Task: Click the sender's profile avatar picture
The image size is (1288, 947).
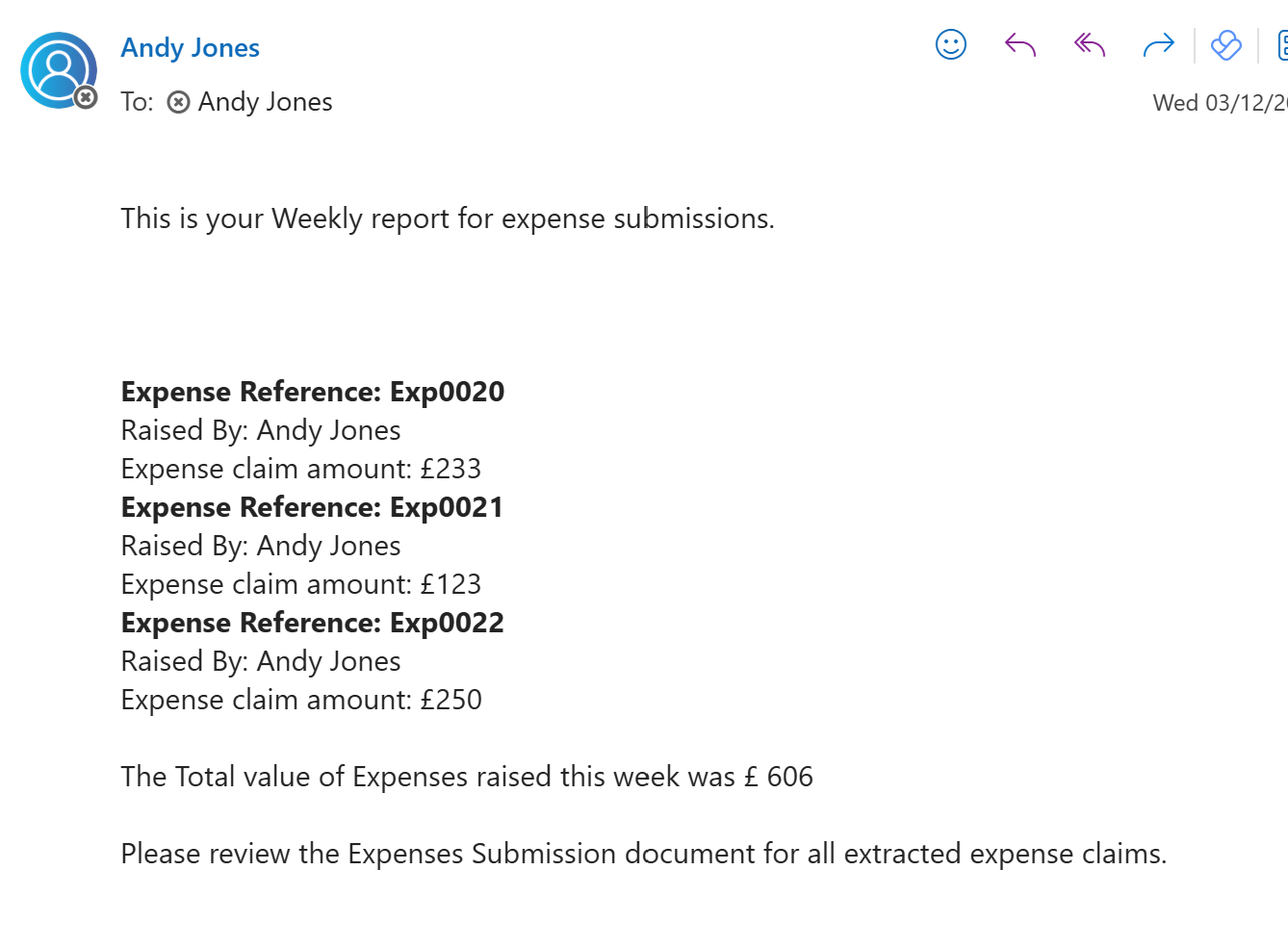Action: point(58,70)
